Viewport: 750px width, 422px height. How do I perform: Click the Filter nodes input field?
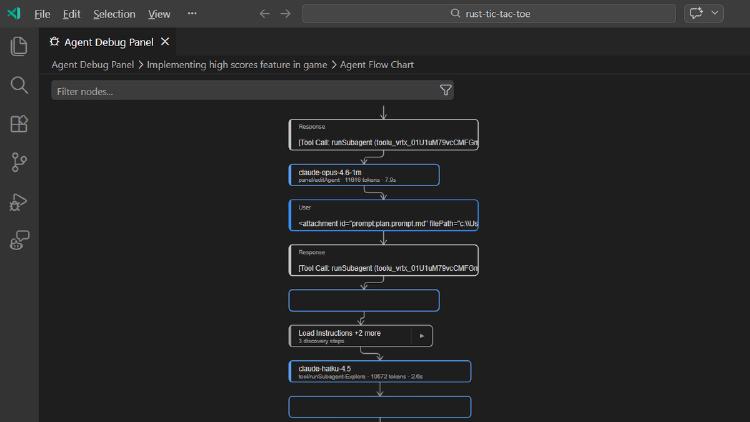253,90
